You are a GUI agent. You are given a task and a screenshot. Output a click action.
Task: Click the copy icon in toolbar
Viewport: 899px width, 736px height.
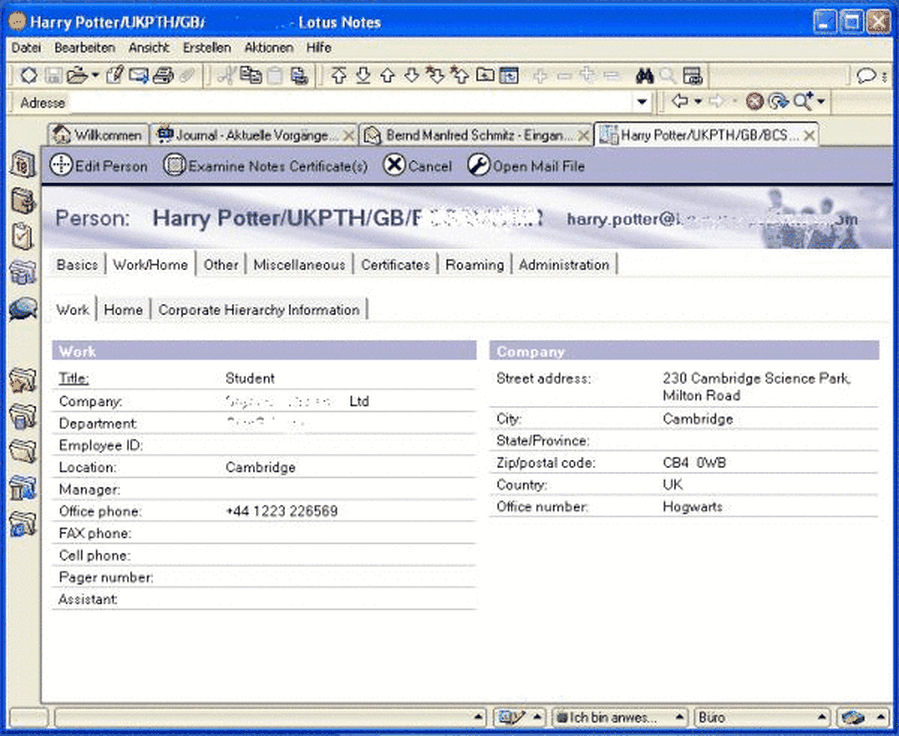pyautogui.click(x=251, y=75)
